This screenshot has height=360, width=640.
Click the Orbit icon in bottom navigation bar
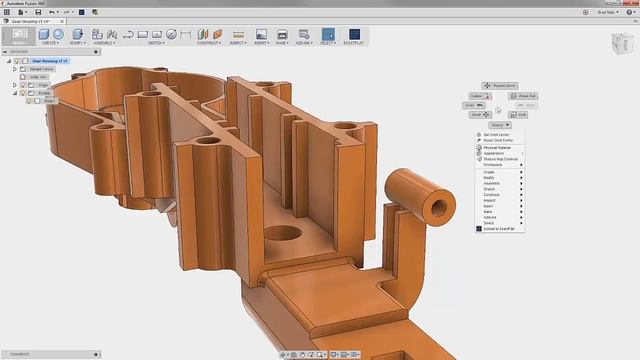pyautogui.click(x=282, y=355)
